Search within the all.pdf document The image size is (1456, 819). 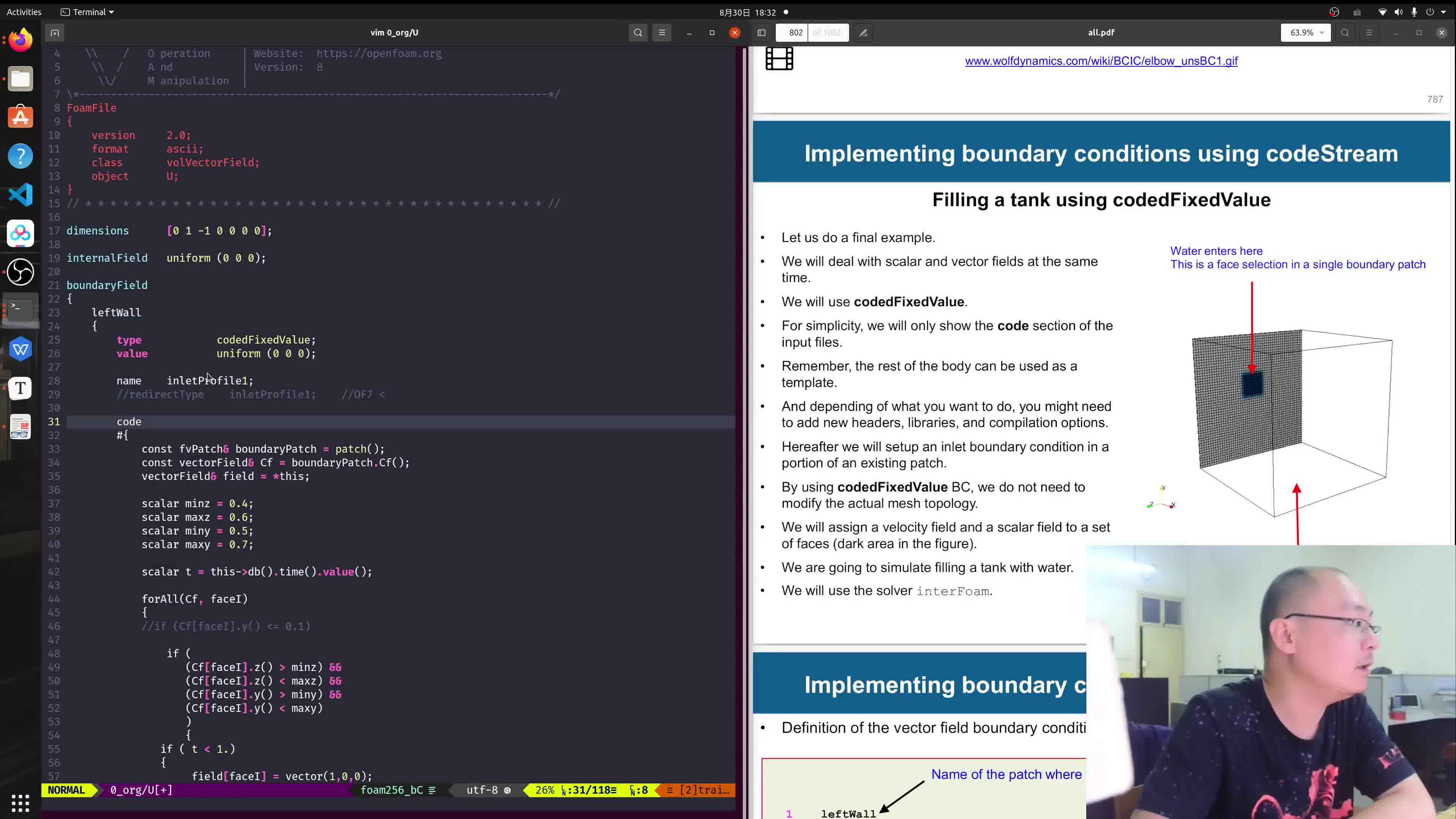point(1345,33)
